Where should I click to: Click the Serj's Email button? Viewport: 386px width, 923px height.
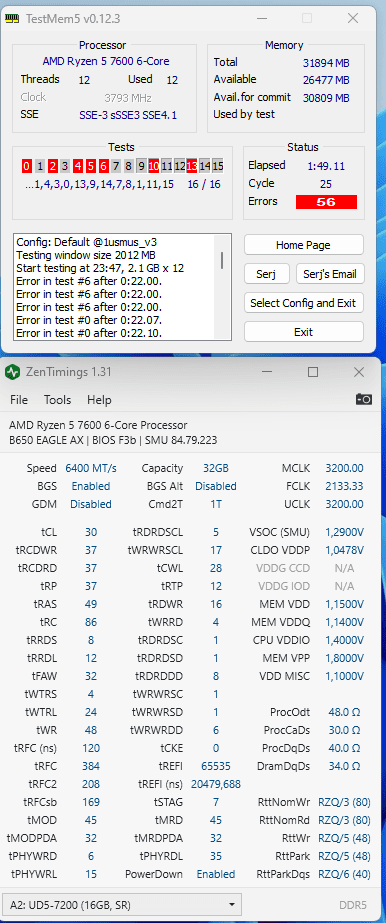[x=330, y=274]
